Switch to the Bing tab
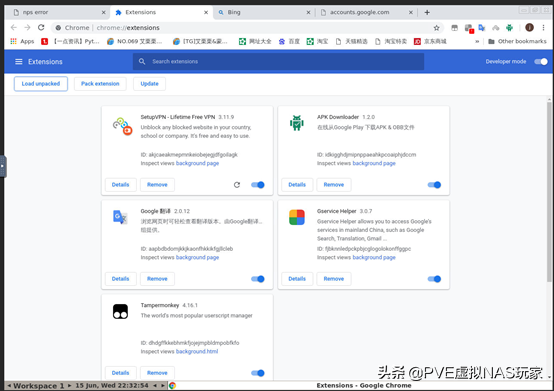Screen dimensions: 554x391 click(263, 12)
